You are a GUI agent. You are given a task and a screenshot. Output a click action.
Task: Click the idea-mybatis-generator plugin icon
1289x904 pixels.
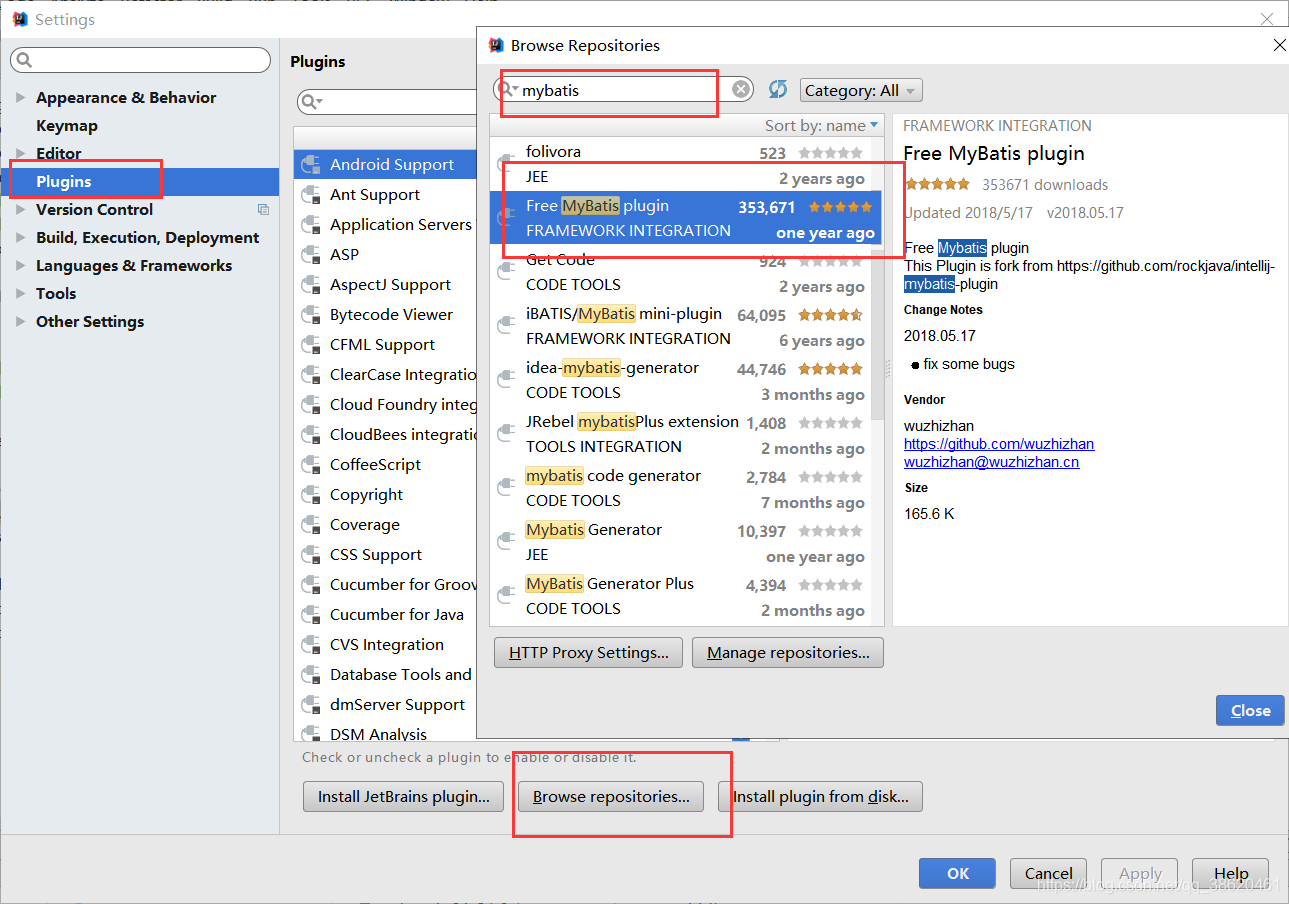point(506,380)
